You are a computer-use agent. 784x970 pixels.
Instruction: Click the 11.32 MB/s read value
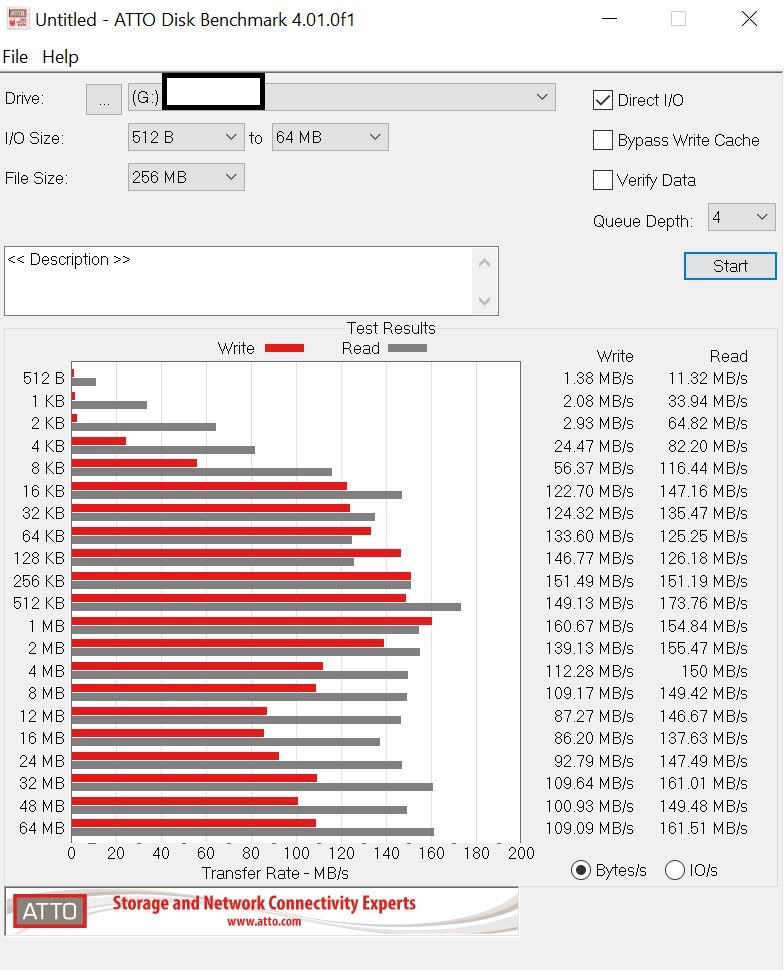(708, 379)
